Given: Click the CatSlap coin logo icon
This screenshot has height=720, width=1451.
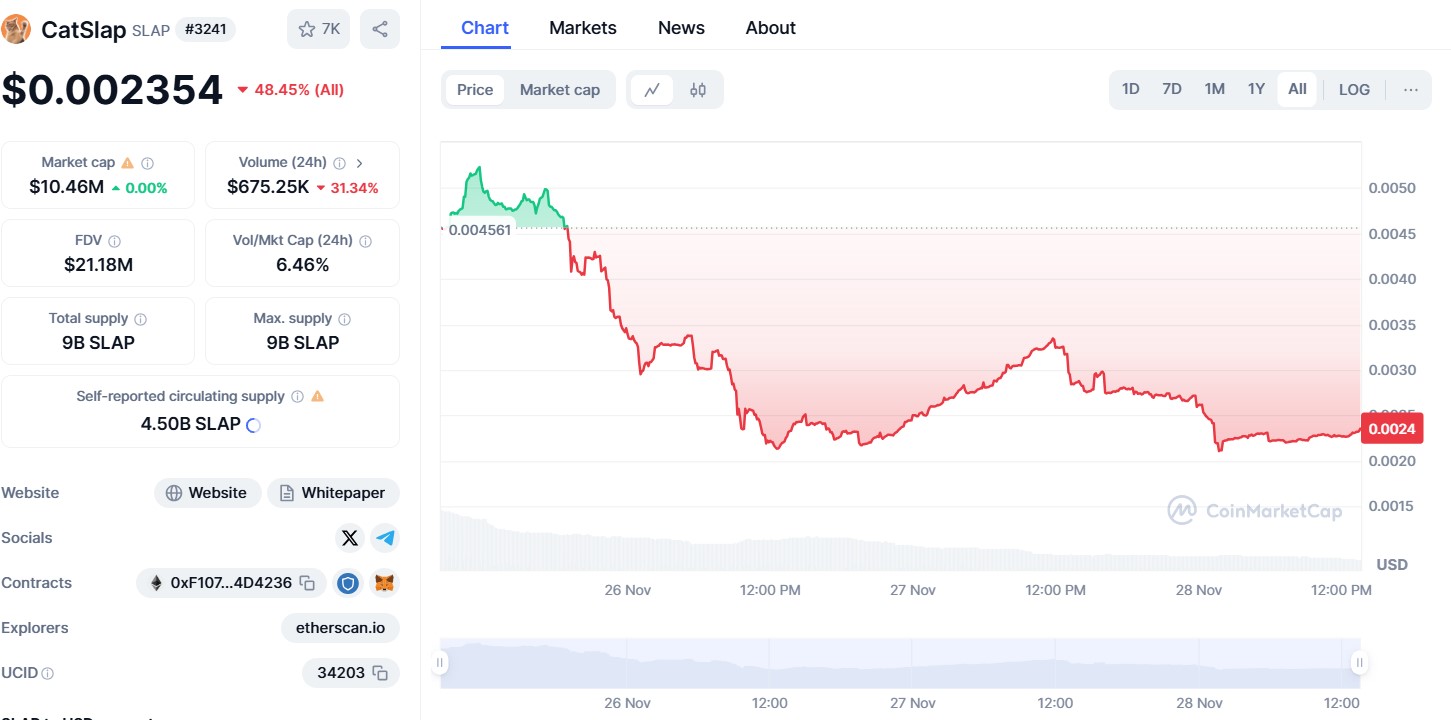Looking at the screenshot, I should tap(16, 29).
